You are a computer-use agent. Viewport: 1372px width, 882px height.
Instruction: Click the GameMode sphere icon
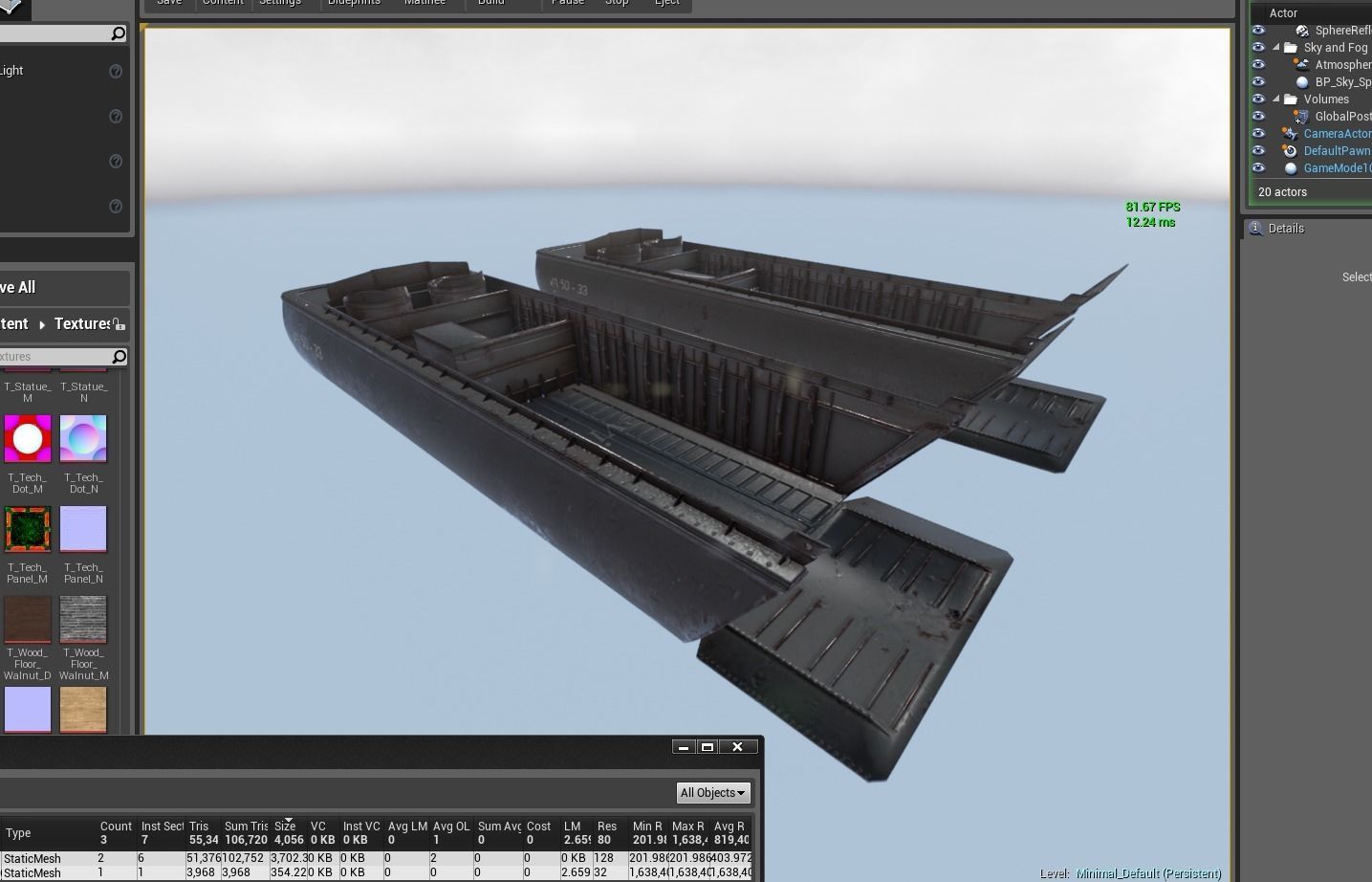1291,168
